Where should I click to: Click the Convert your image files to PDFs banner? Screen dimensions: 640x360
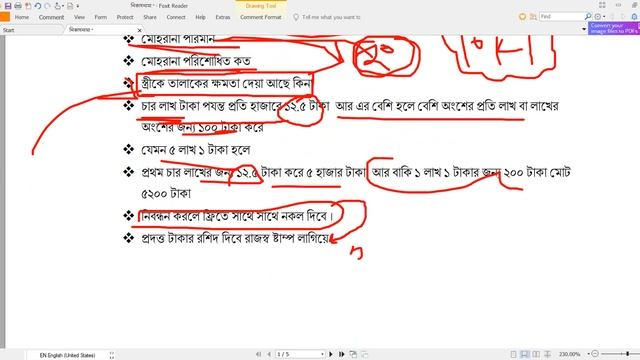click(614, 29)
